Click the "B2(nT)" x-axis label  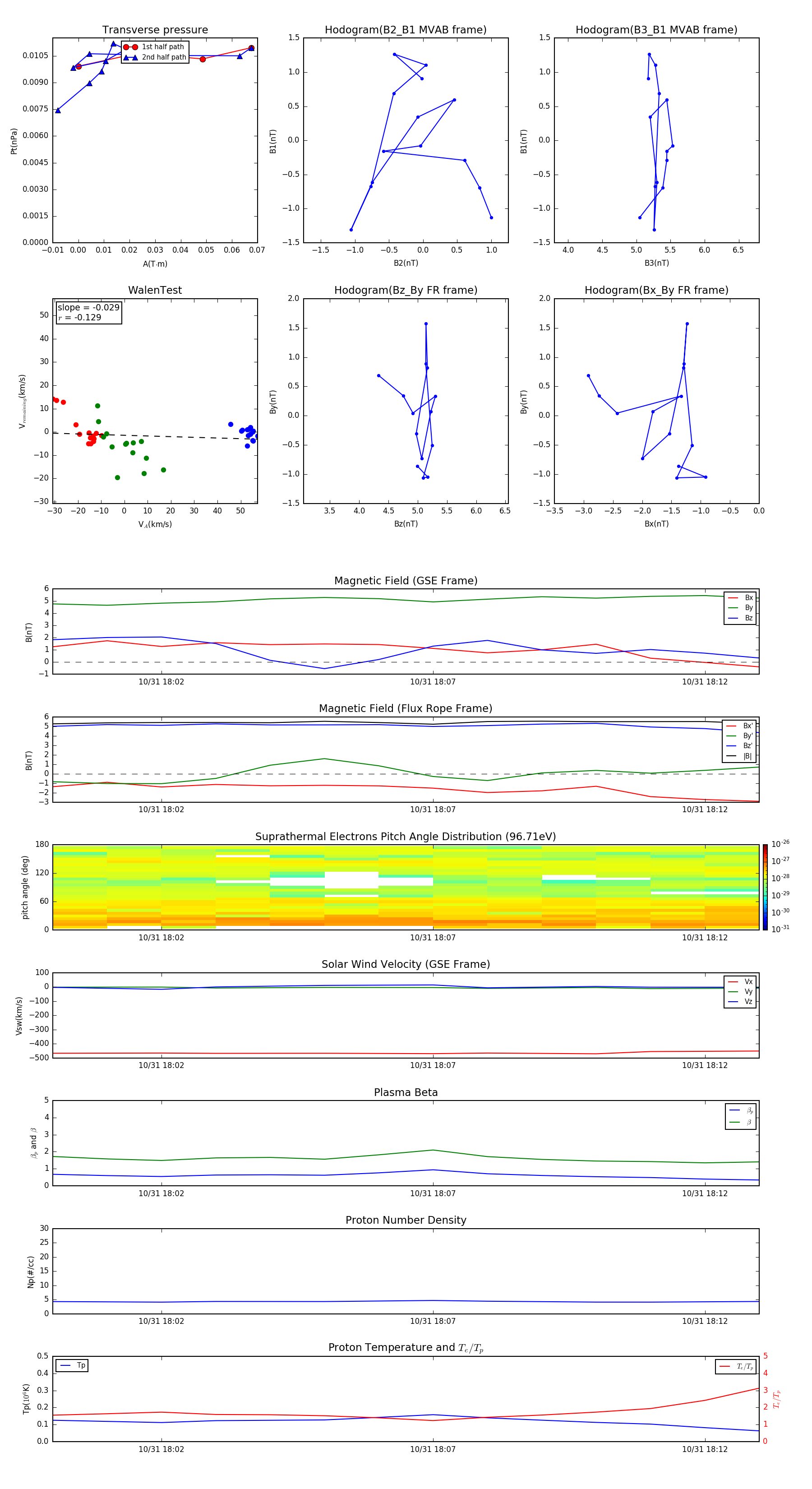406,263
